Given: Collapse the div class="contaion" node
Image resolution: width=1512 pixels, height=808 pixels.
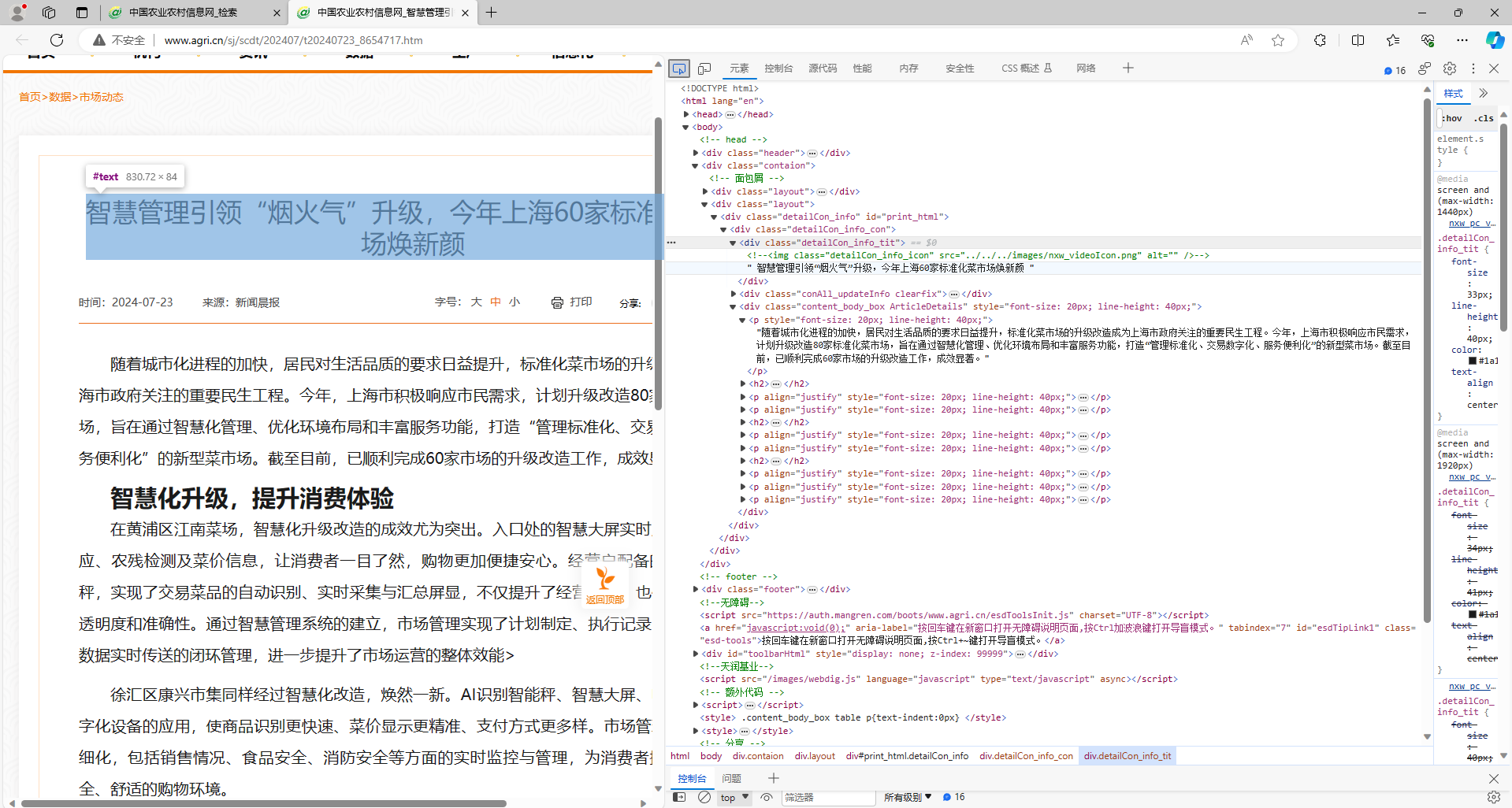Looking at the screenshot, I should coord(696,165).
